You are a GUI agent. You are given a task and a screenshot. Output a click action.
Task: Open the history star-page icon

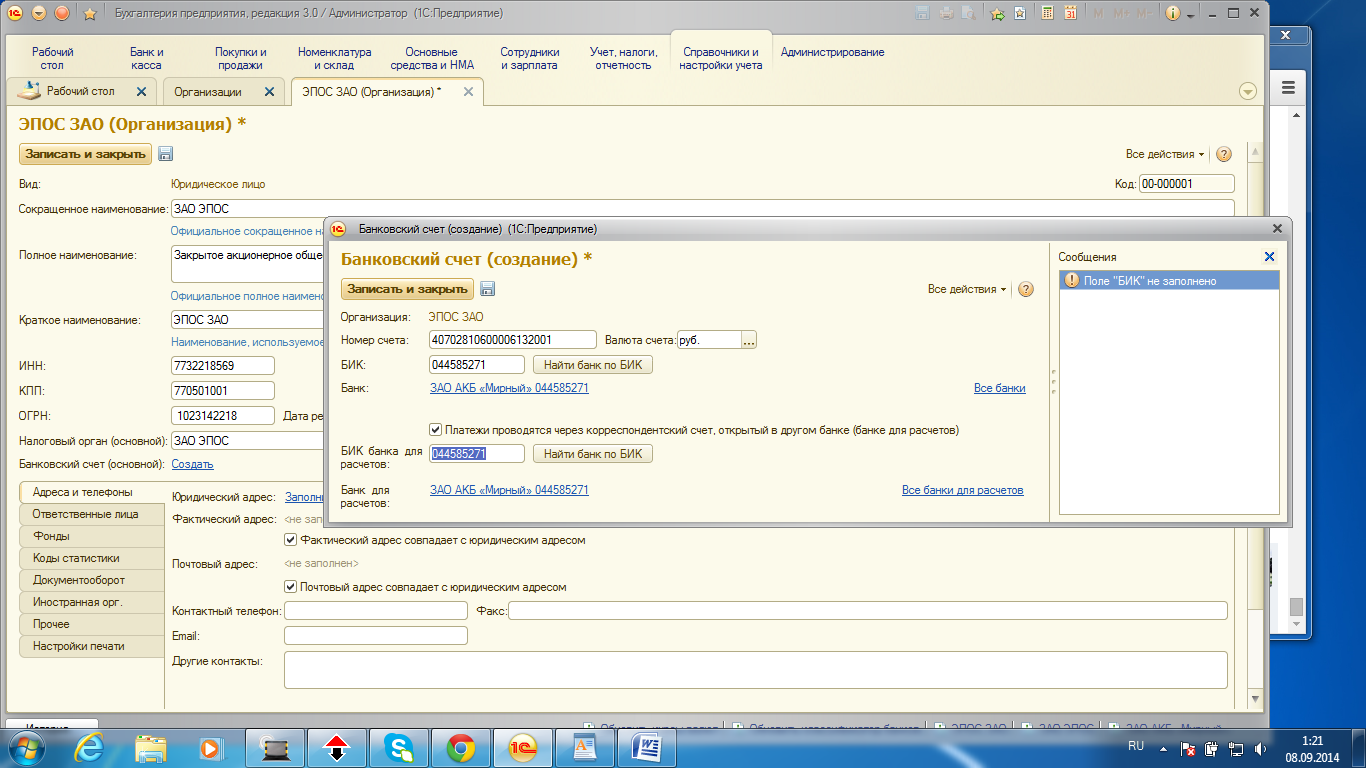[x=1020, y=14]
